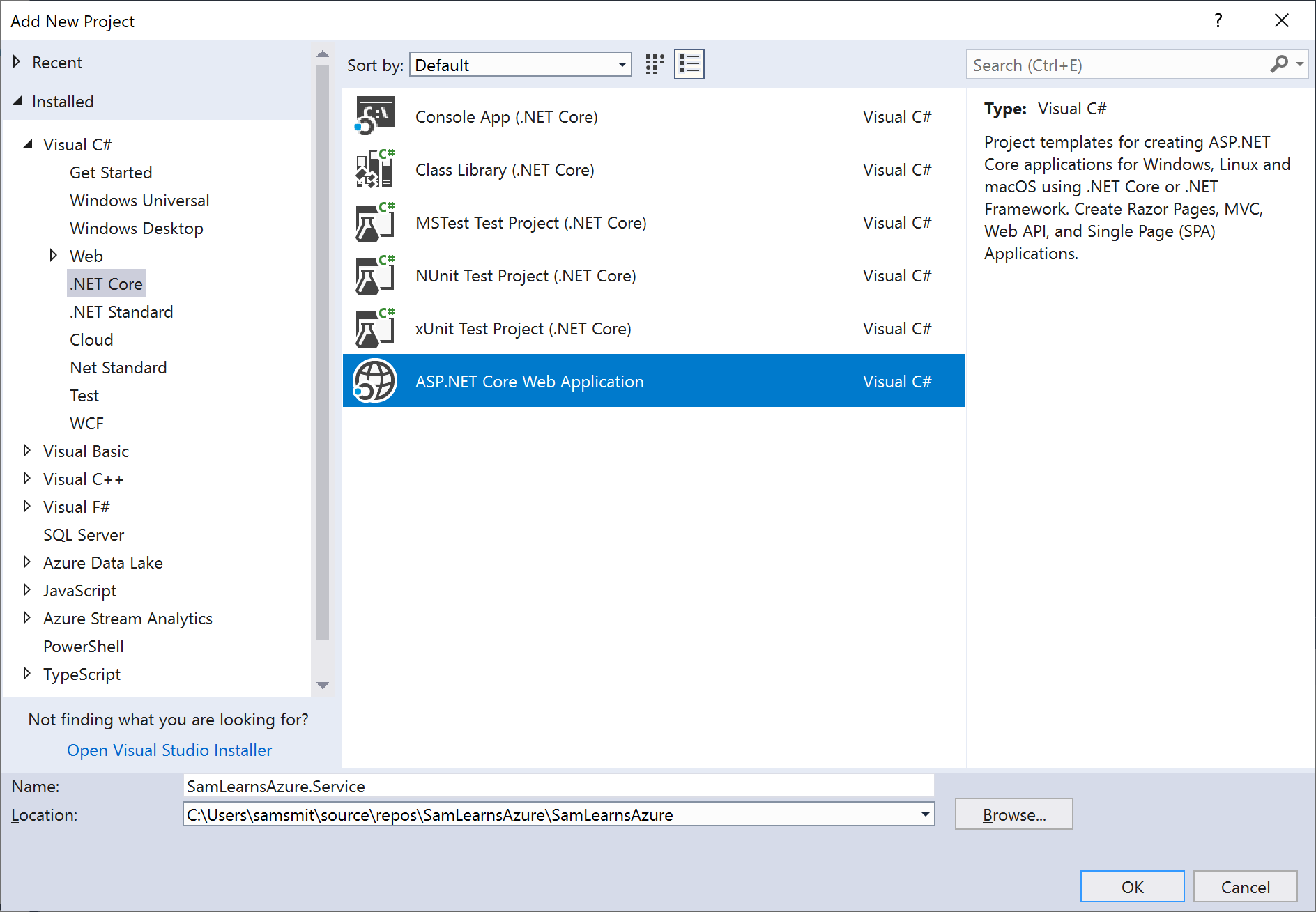This screenshot has width=1316, height=912.
Task: Click the project Name text field
Action: [558, 786]
